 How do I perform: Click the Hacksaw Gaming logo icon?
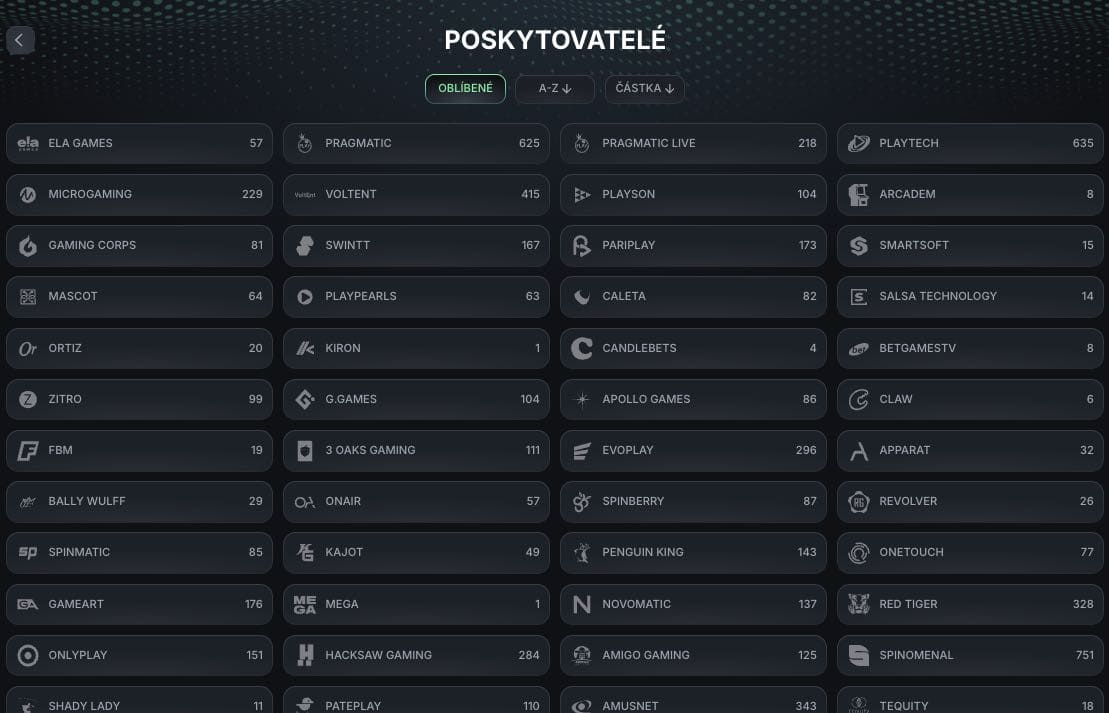[x=305, y=655]
